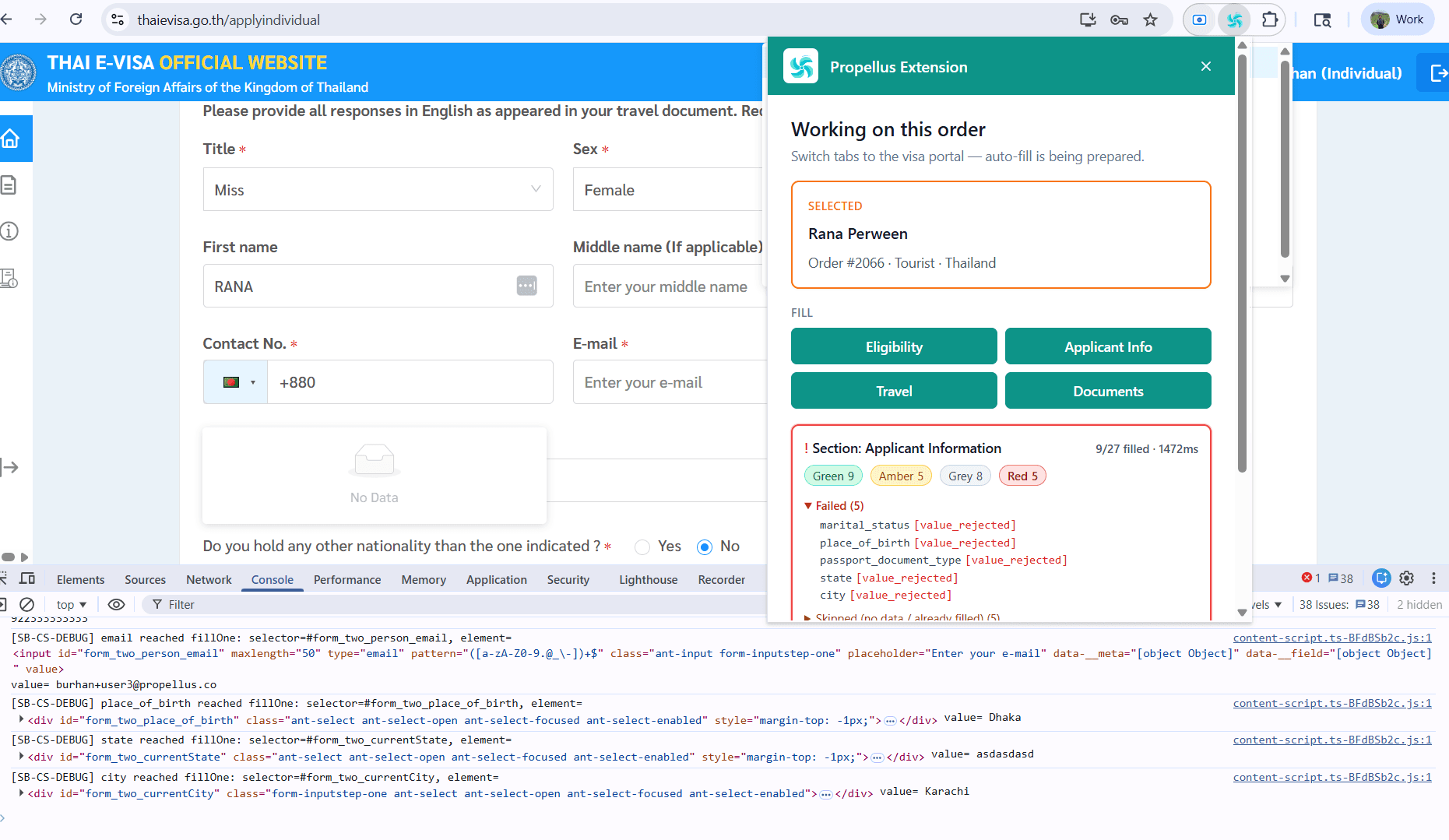
Task: Click the Red 5 status pill
Action: tap(1022, 476)
